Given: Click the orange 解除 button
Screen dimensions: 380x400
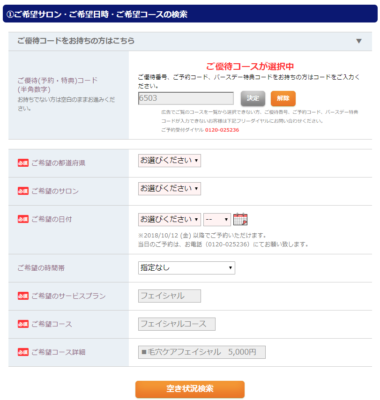Looking at the screenshot, I should pos(283,98).
